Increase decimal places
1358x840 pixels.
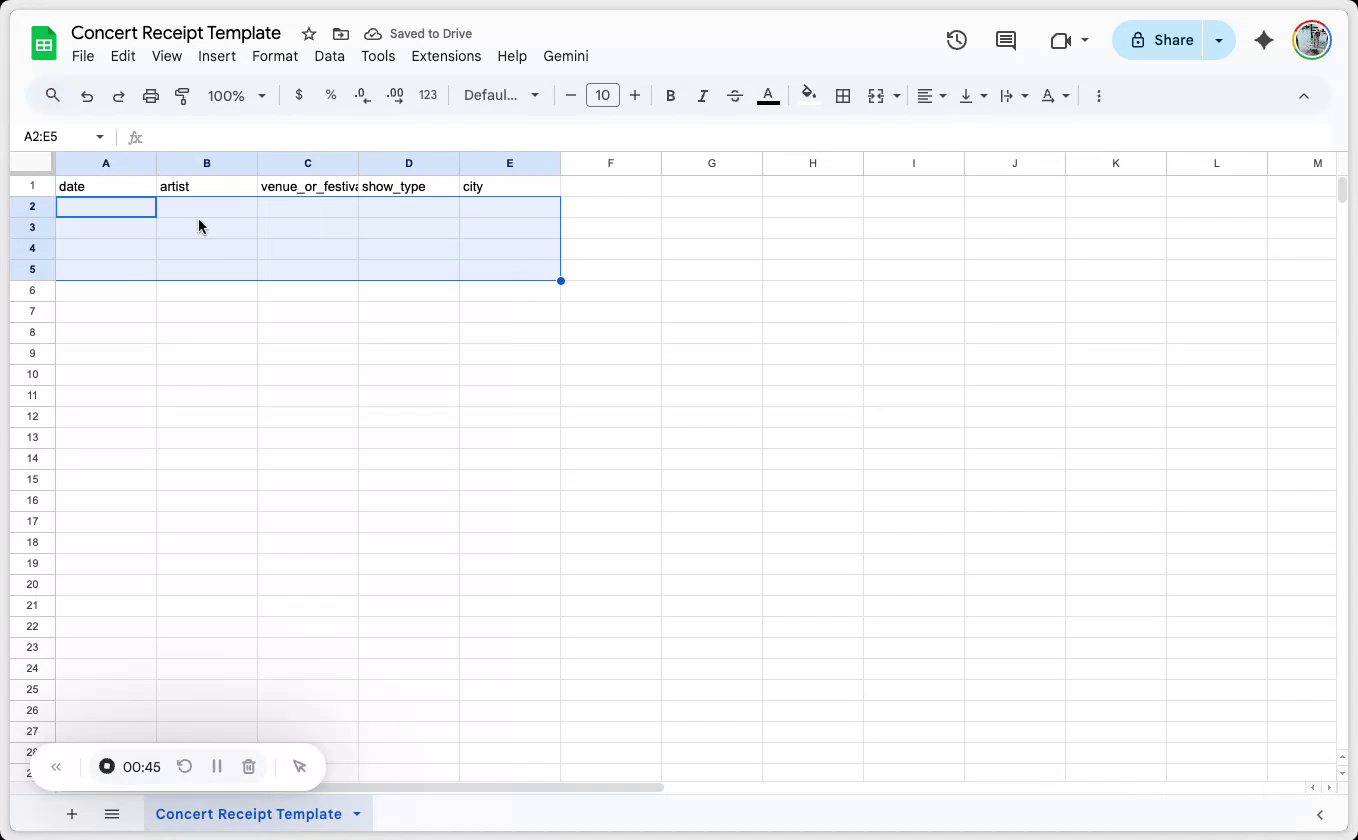coord(395,95)
